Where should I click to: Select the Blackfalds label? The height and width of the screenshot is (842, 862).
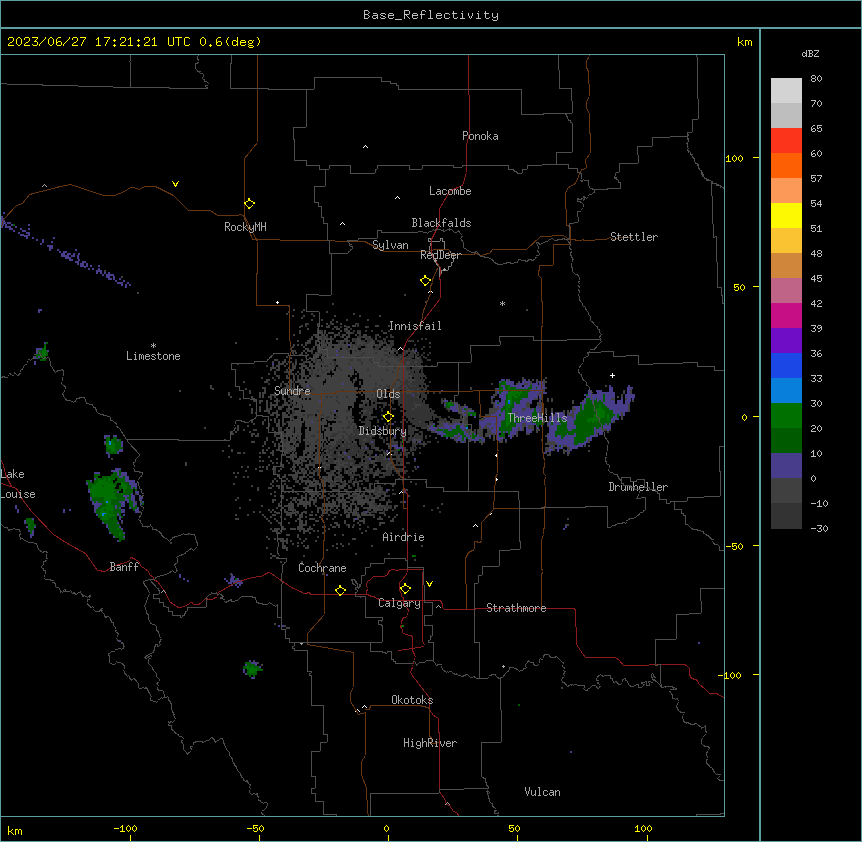coord(441,223)
